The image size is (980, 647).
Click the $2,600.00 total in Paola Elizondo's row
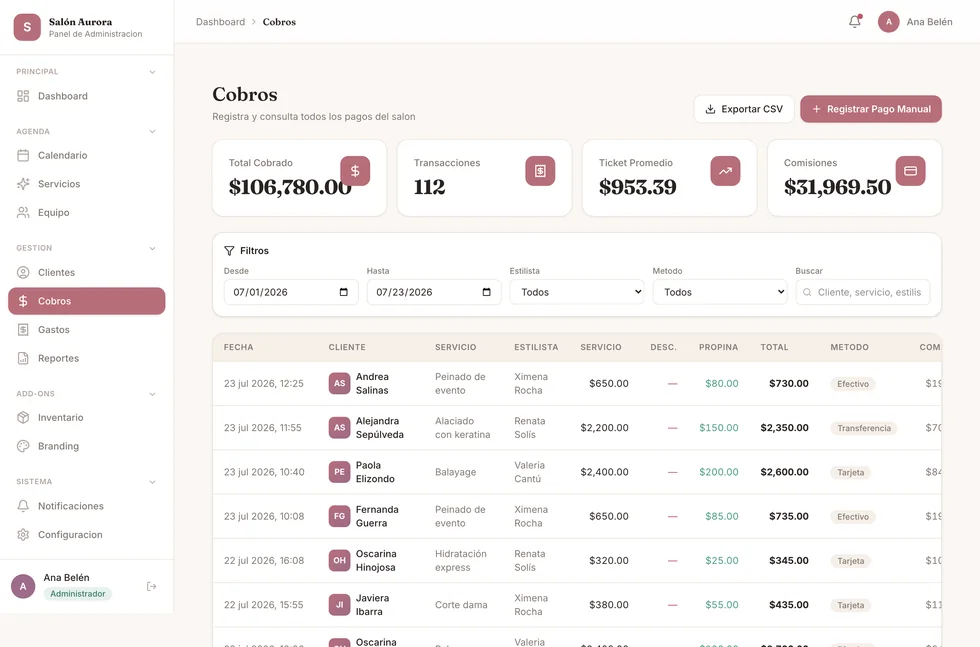(784, 472)
